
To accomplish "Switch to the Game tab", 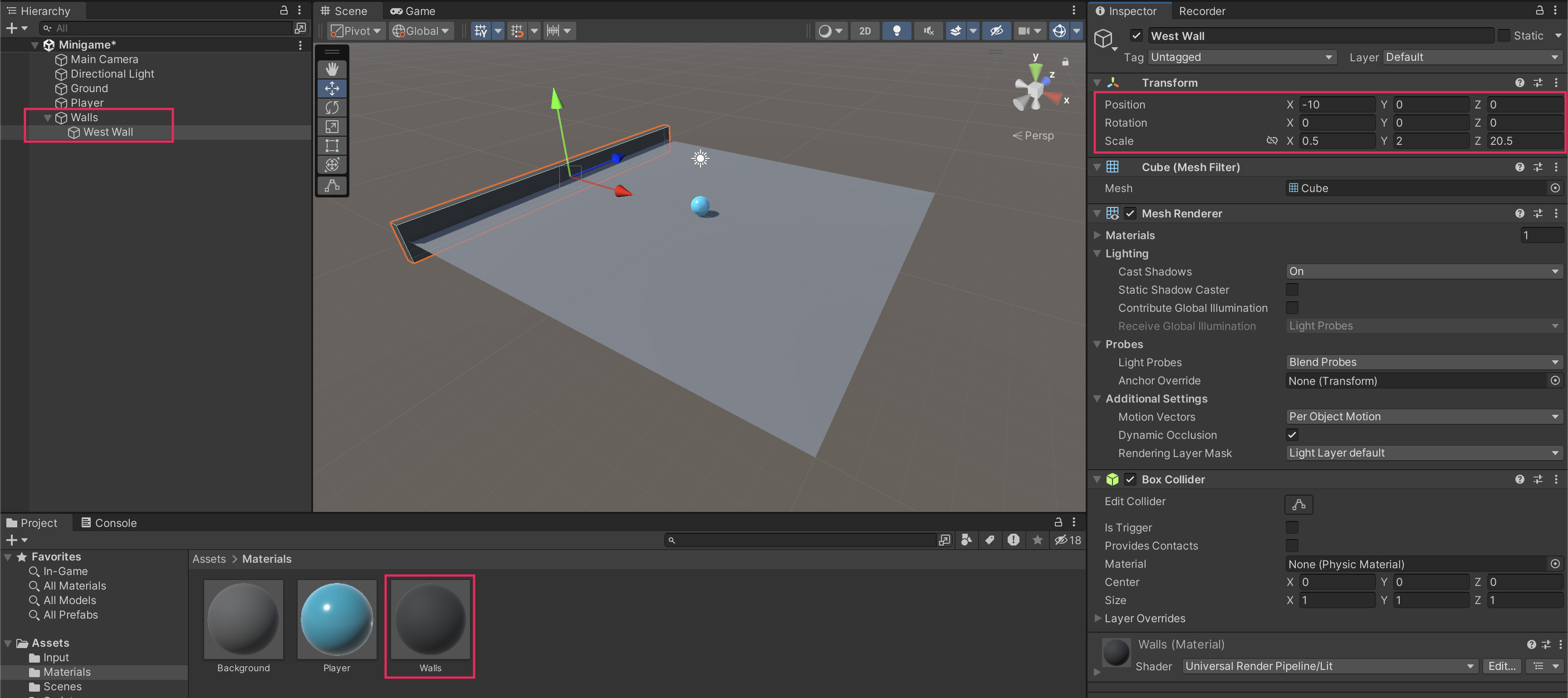I will tap(413, 11).
